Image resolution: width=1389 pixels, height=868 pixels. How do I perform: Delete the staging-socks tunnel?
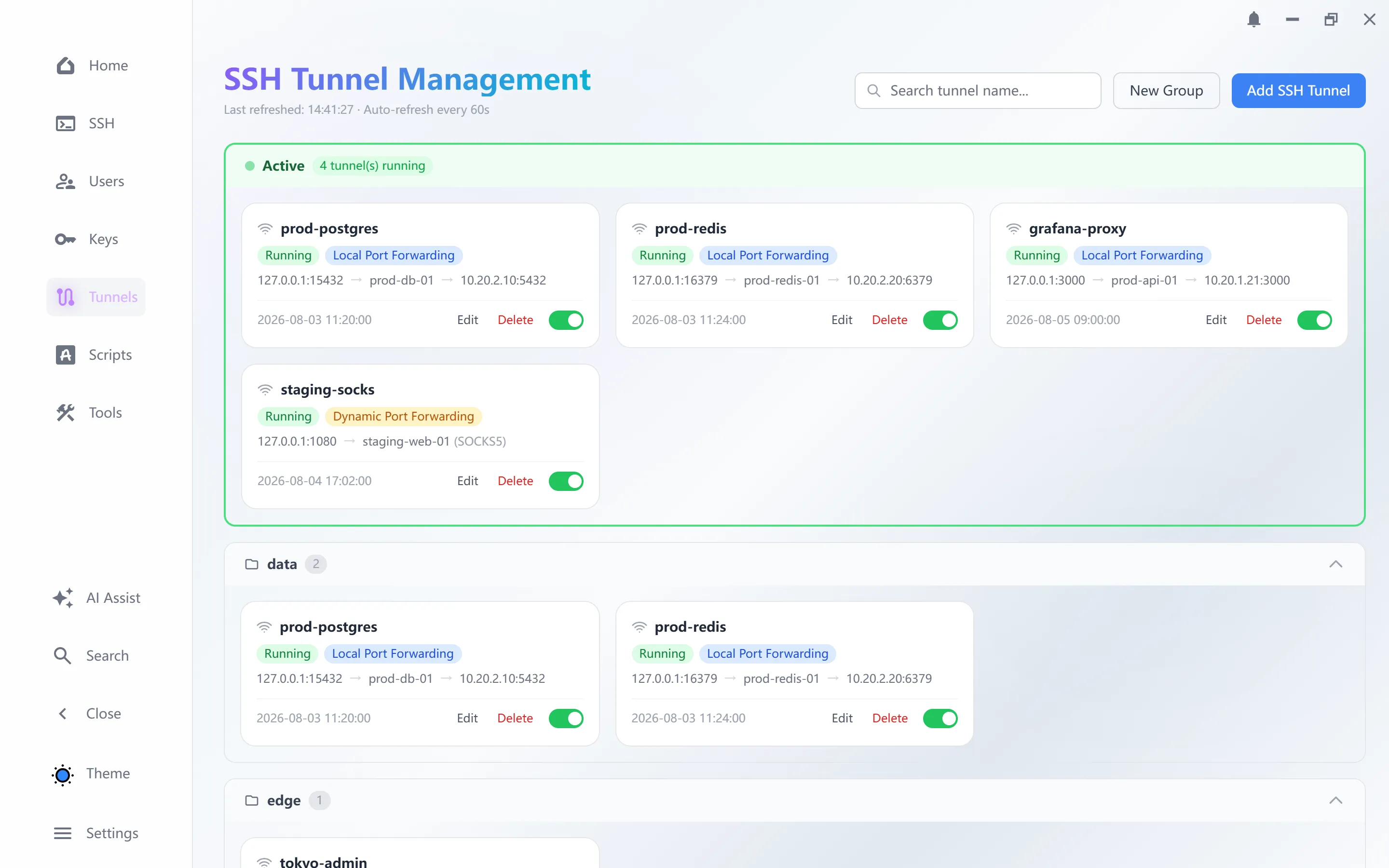tap(515, 481)
